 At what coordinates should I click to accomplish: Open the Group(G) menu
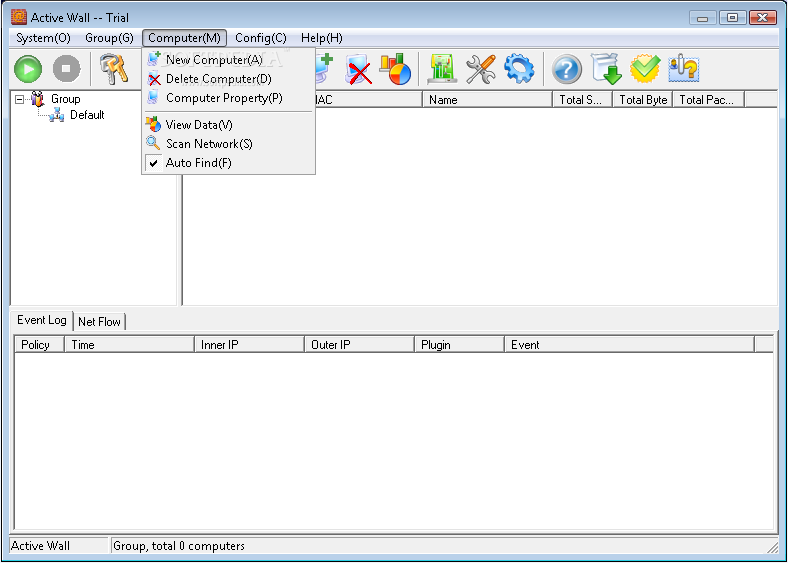point(109,38)
